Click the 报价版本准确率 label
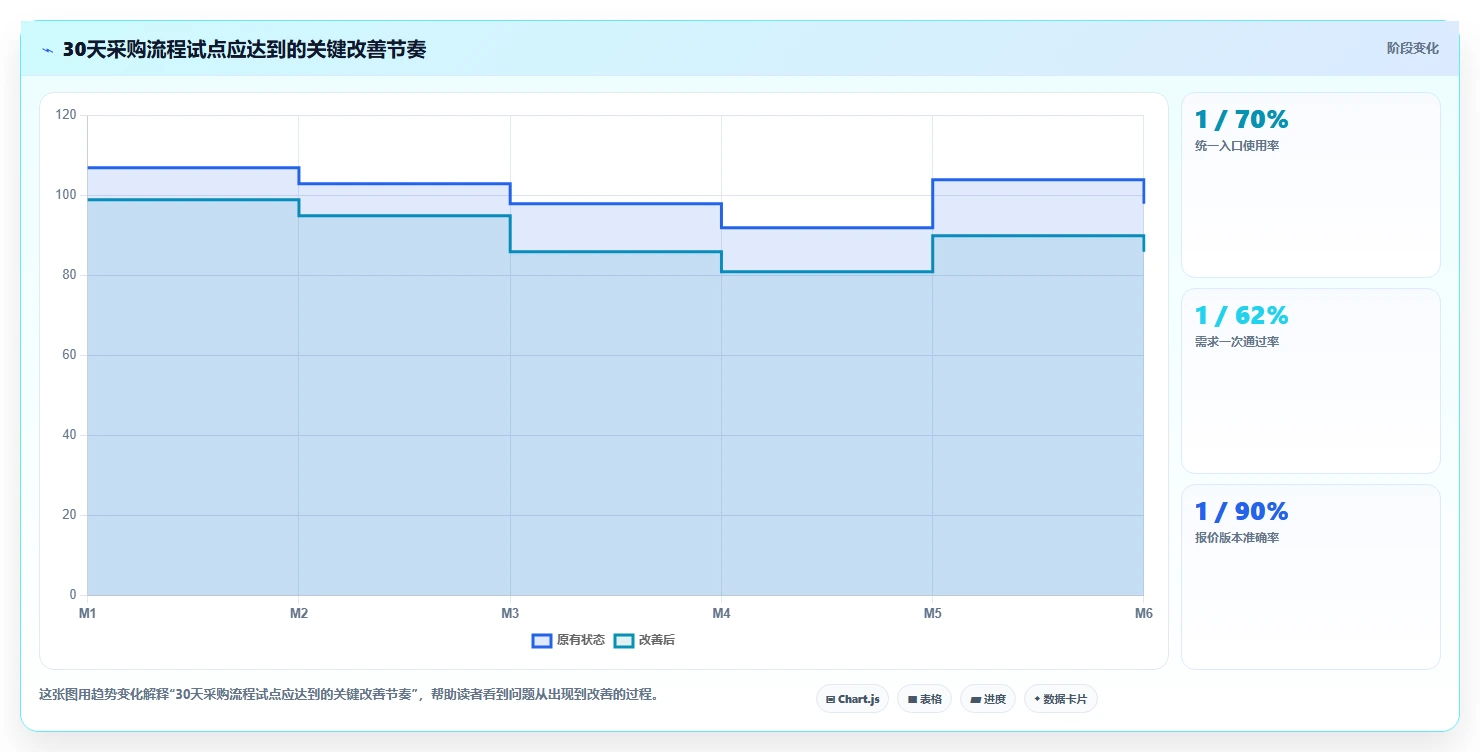The height and width of the screenshot is (752, 1480). (1237, 538)
